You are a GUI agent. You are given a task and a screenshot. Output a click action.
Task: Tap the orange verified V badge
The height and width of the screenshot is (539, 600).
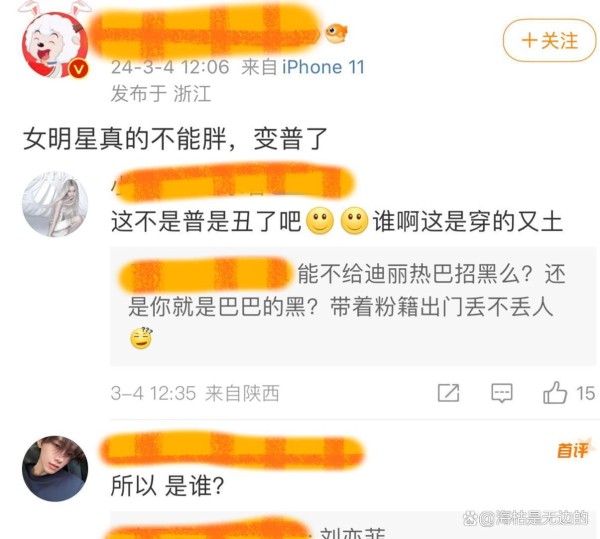click(x=78, y=69)
